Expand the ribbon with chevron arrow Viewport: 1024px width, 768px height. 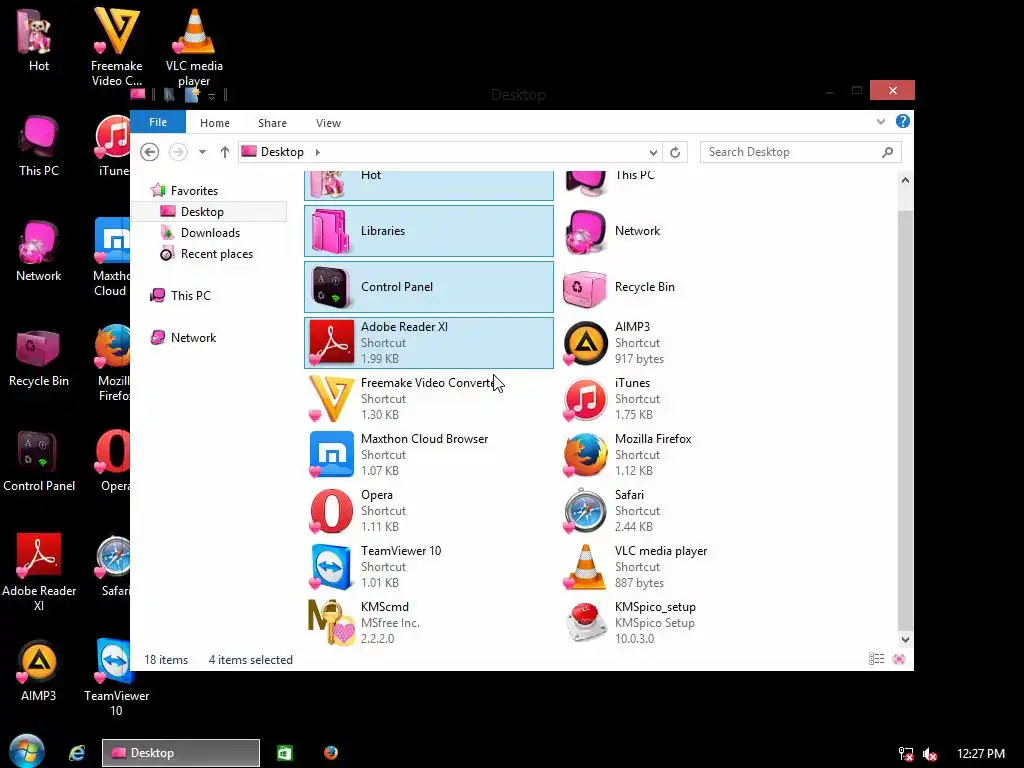(880, 121)
